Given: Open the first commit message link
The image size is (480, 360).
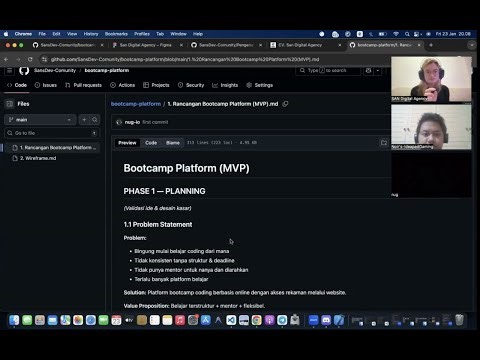Looking at the screenshot, I should coord(155,122).
